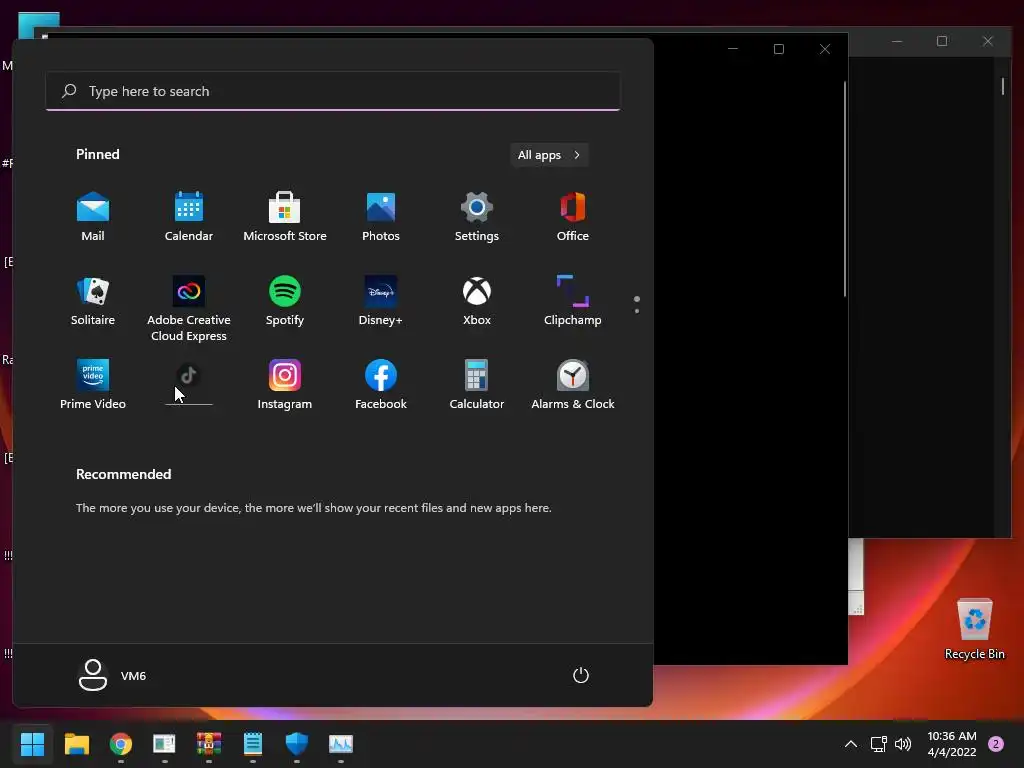
Task: Open the Photos app
Action: (x=381, y=217)
